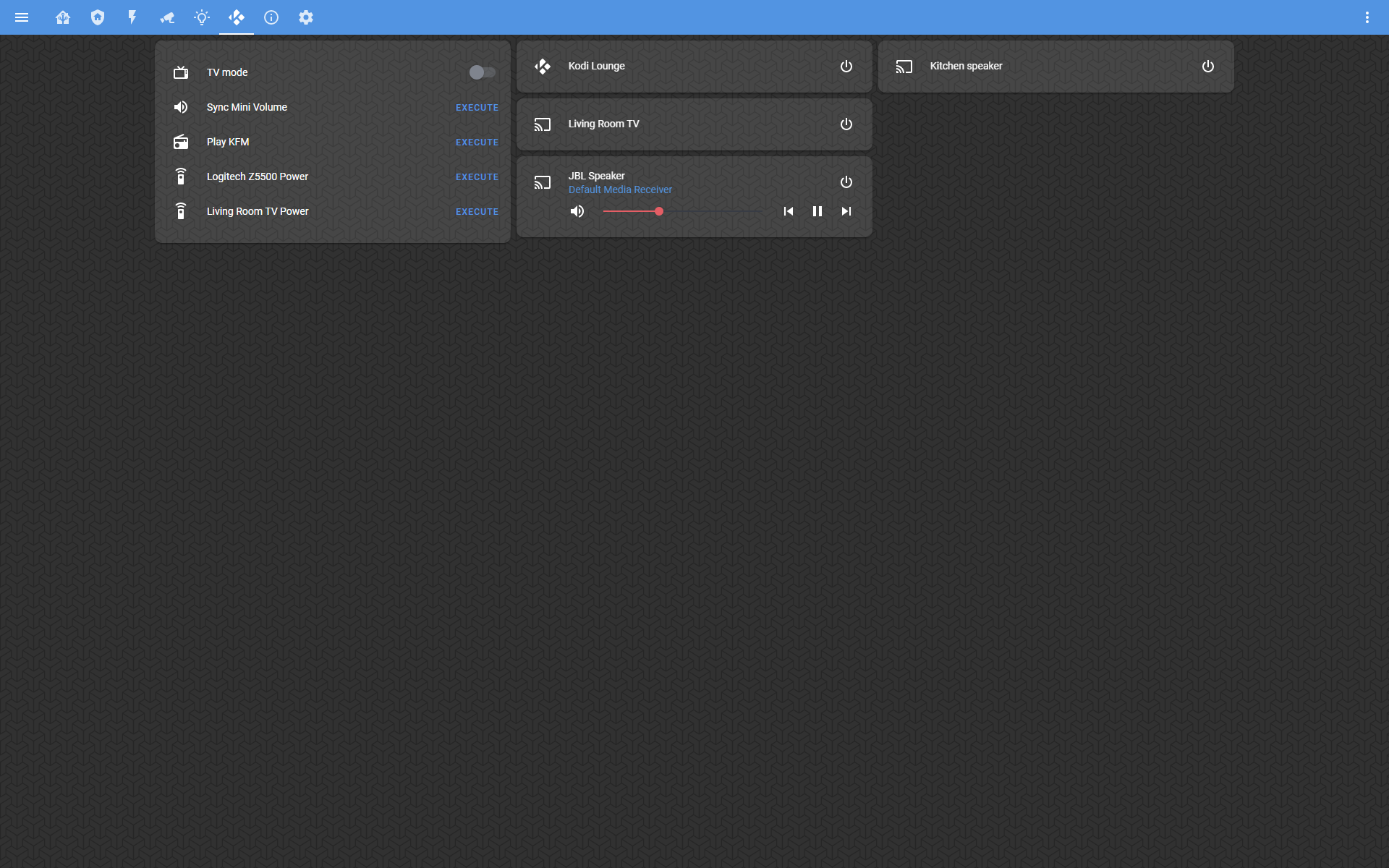
Task: Toggle the TV mode switch
Action: [x=482, y=72]
